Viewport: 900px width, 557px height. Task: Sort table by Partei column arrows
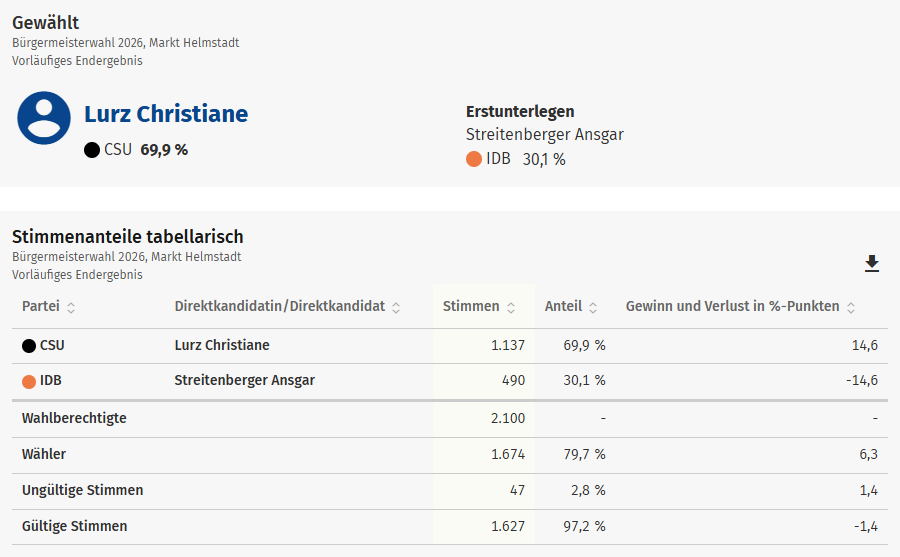click(71, 308)
